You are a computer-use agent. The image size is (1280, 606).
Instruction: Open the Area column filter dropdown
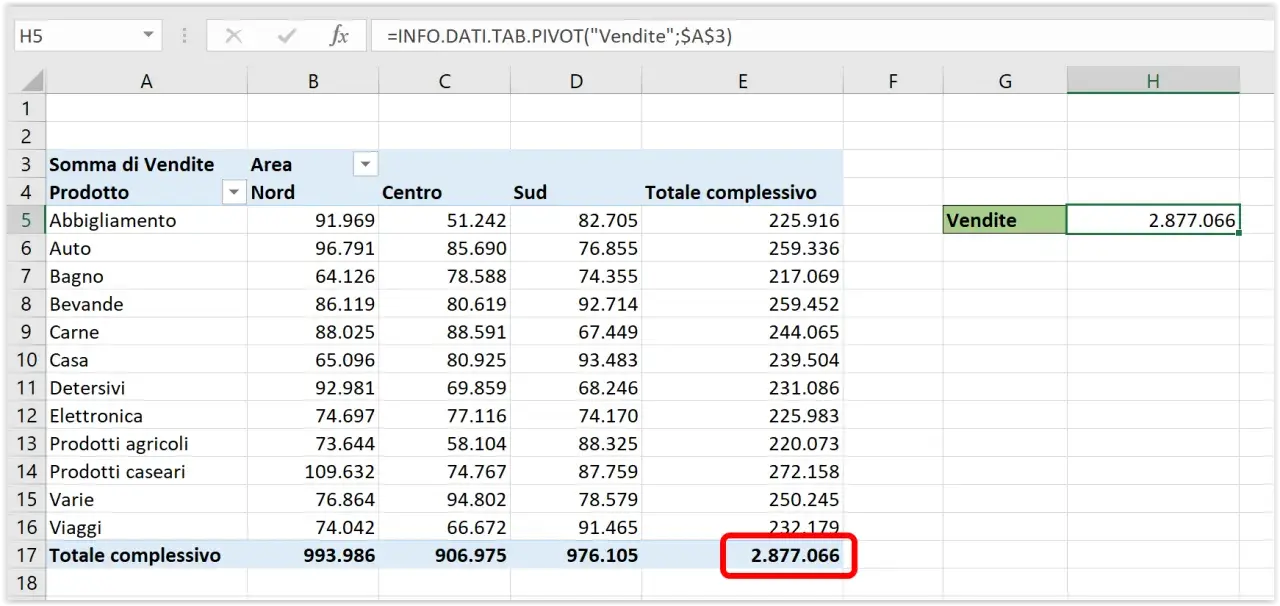point(365,164)
